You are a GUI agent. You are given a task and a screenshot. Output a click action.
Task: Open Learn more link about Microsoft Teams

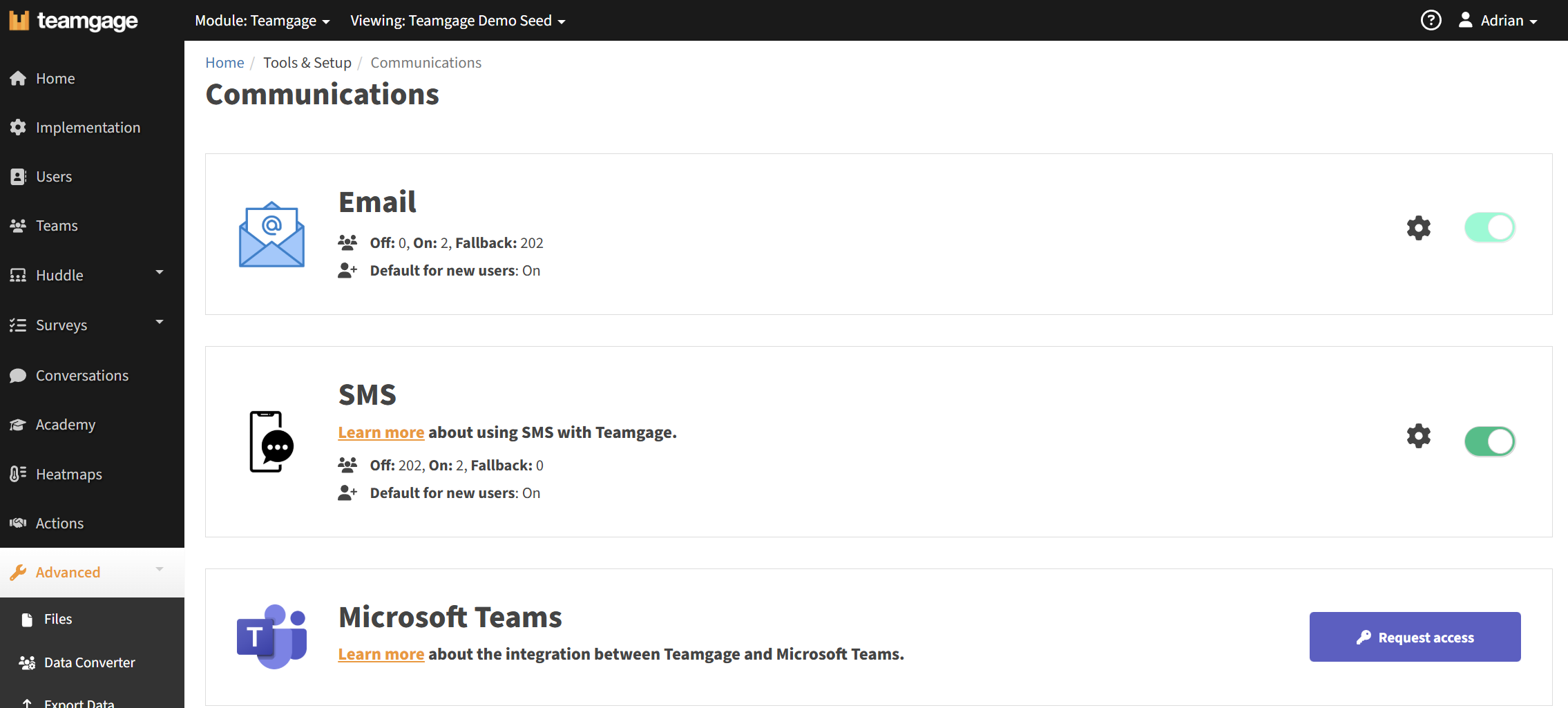click(x=381, y=654)
